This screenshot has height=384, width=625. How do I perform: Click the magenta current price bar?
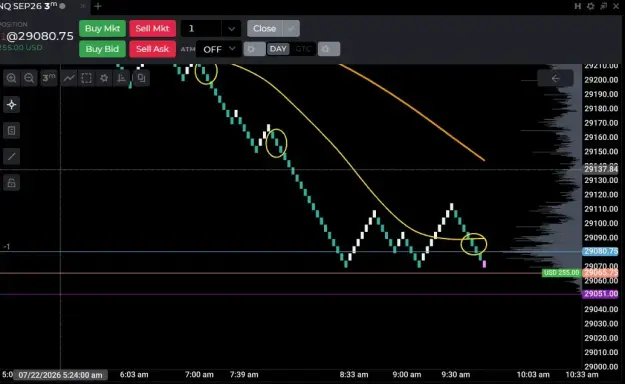(484, 264)
